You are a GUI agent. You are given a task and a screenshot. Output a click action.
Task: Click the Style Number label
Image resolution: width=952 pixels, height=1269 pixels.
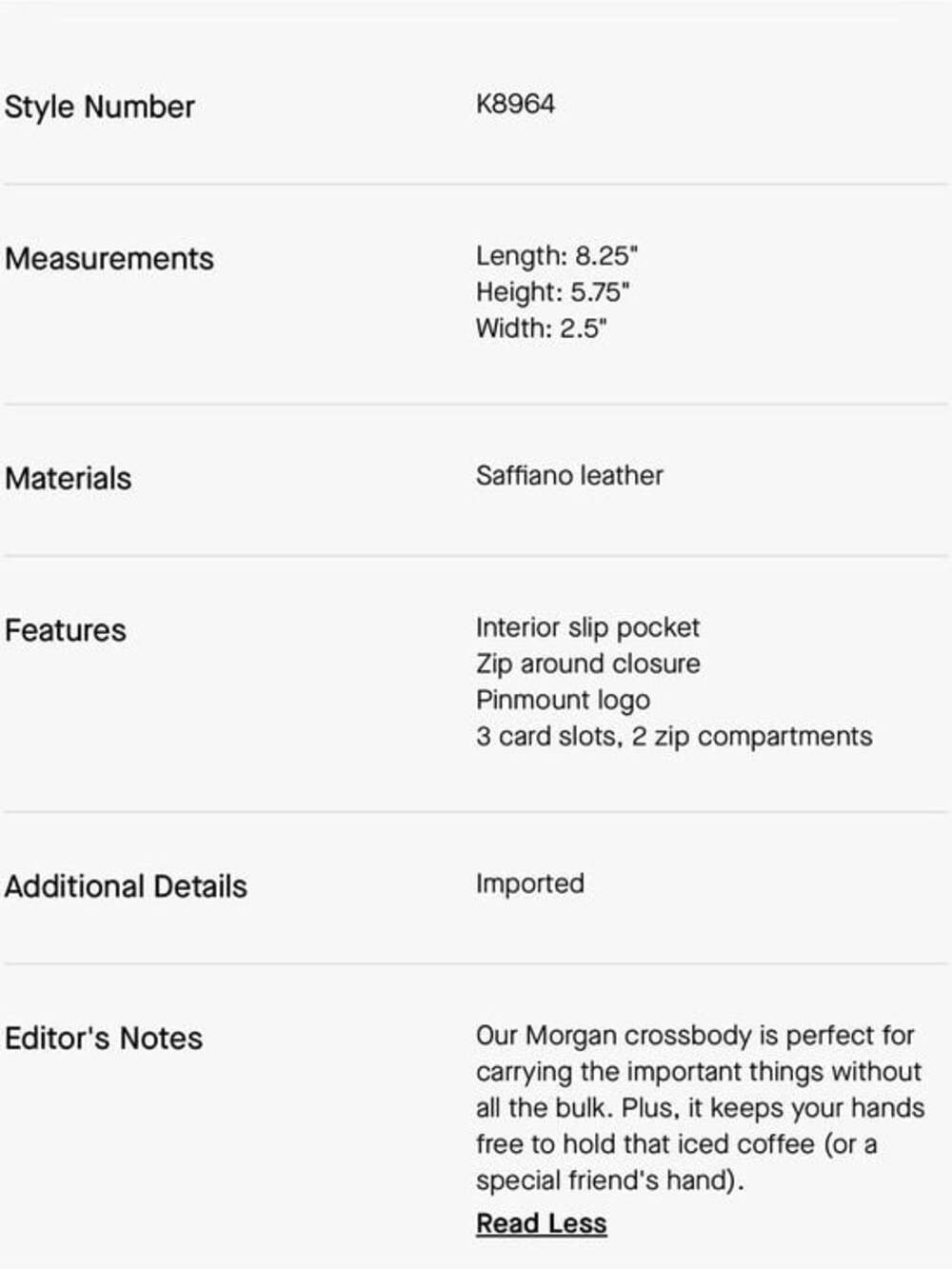(99, 107)
